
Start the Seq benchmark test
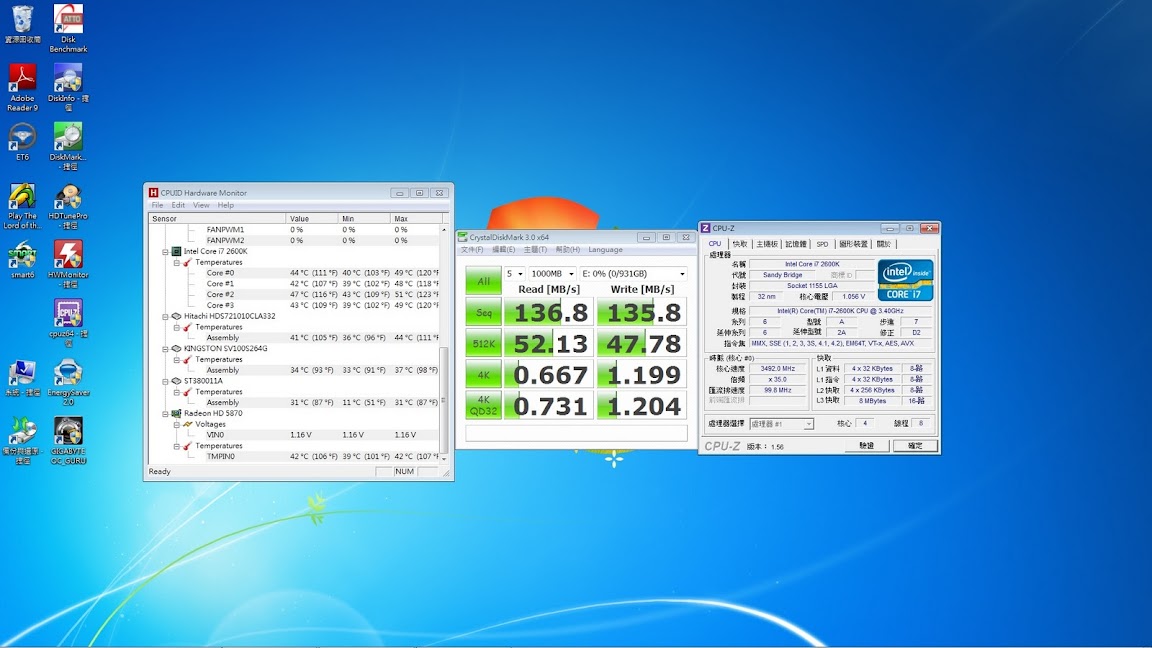[x=483, y=313]
